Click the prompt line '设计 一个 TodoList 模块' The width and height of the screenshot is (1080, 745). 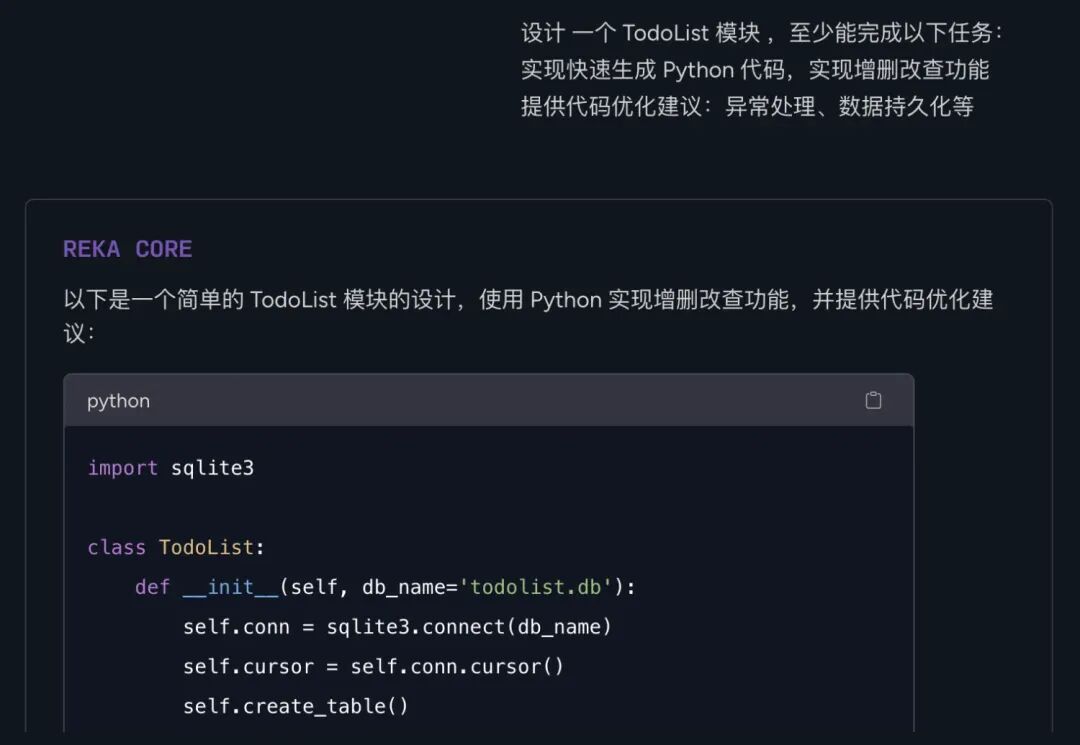click(x=762, y=33)
